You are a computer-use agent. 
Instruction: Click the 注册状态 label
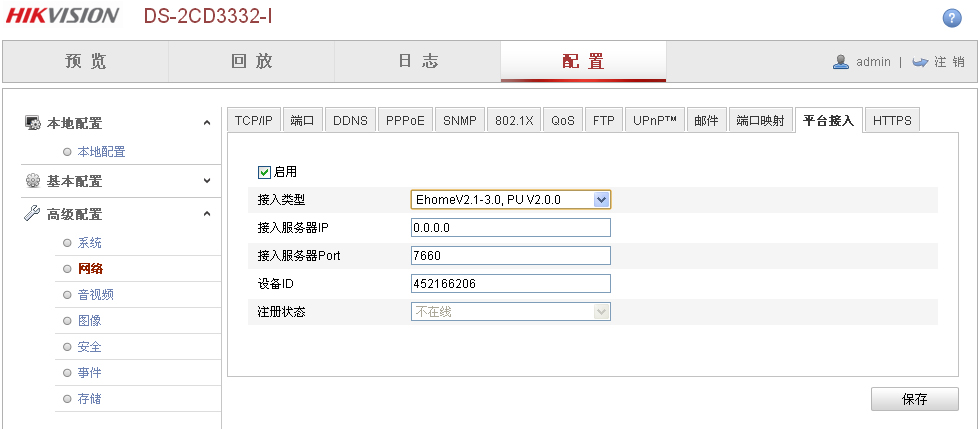point(281,312)
